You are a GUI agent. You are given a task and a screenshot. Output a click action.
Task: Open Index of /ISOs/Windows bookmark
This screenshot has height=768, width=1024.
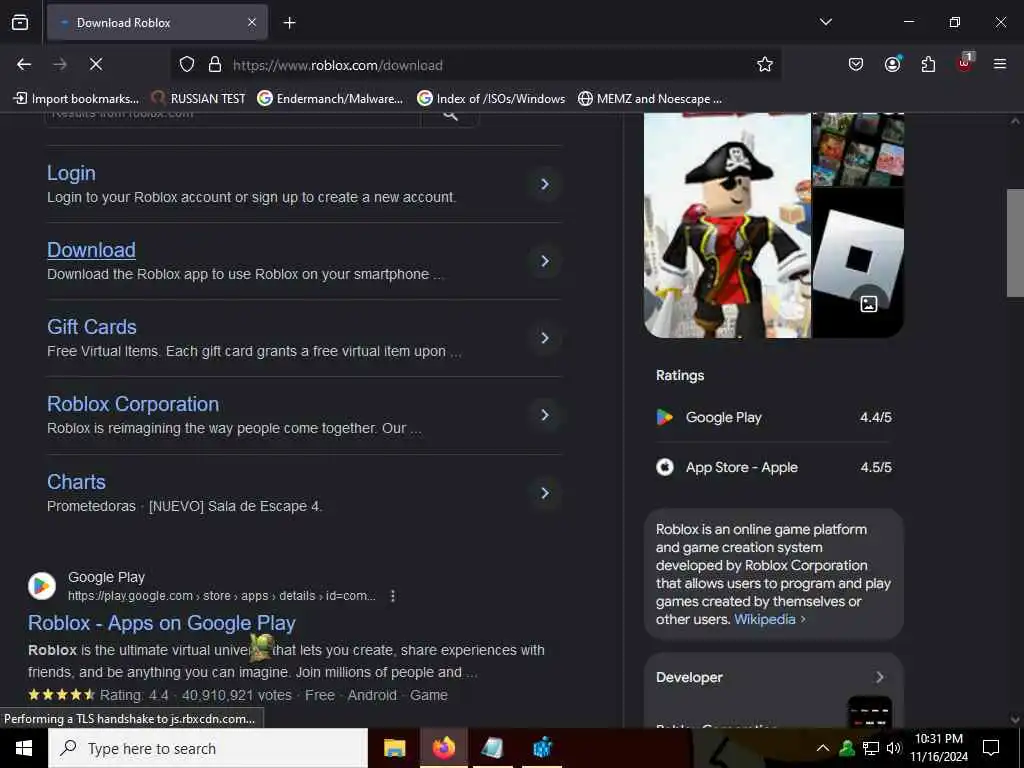tap(491, 99)
